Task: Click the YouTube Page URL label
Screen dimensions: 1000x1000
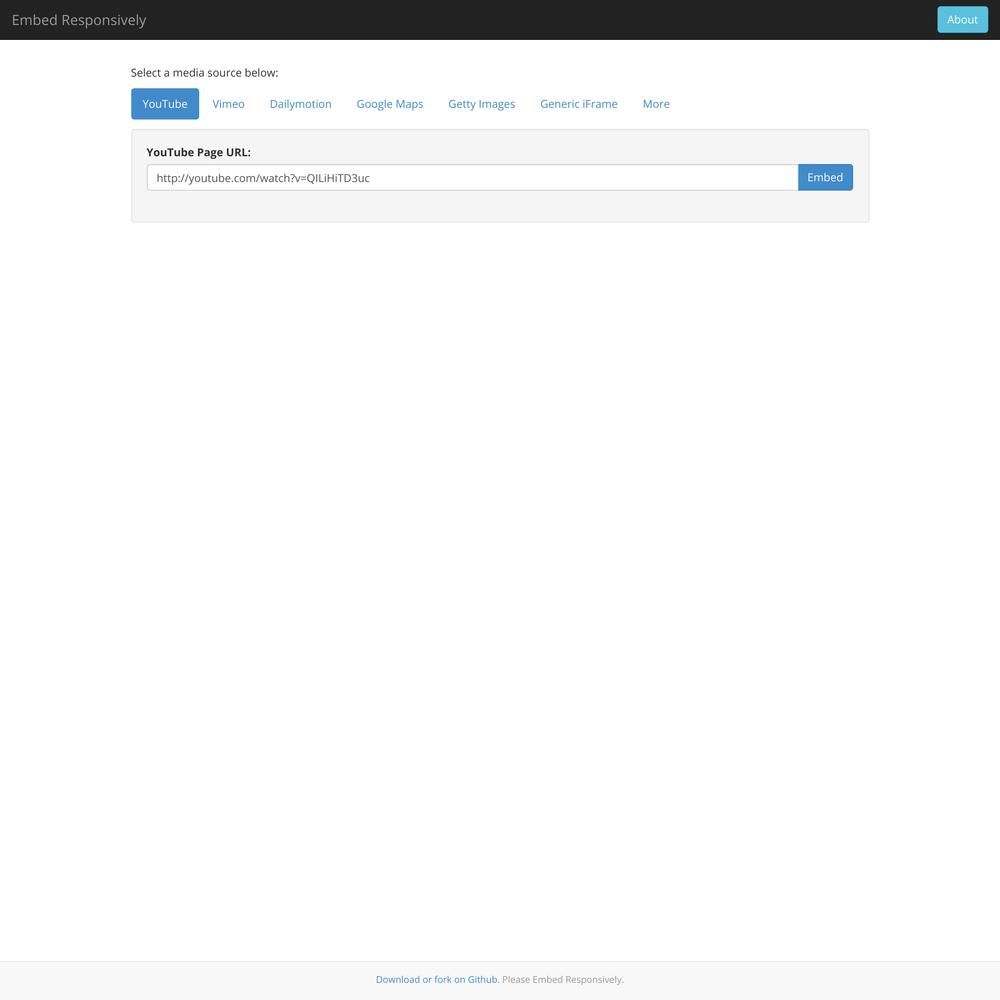Action: tap(198, 152)
